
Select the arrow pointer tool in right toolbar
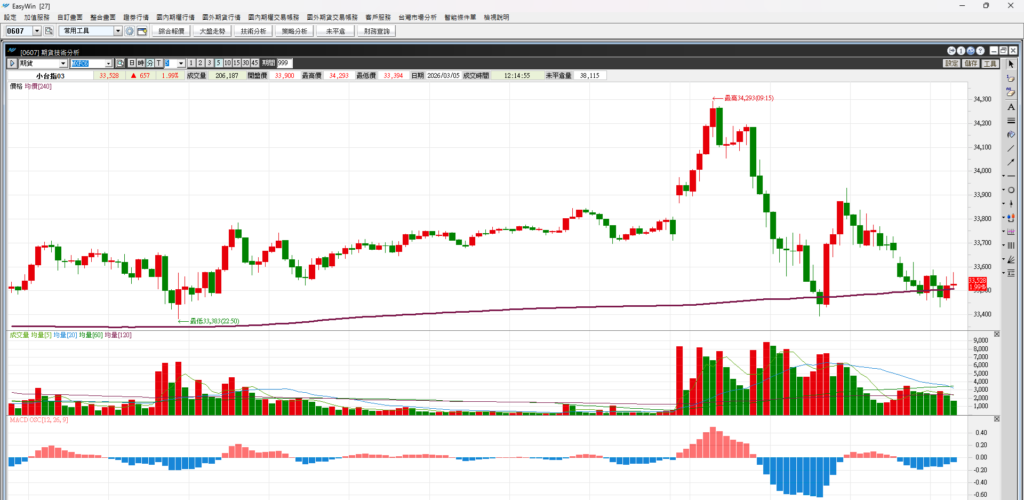pos(1011,64)
